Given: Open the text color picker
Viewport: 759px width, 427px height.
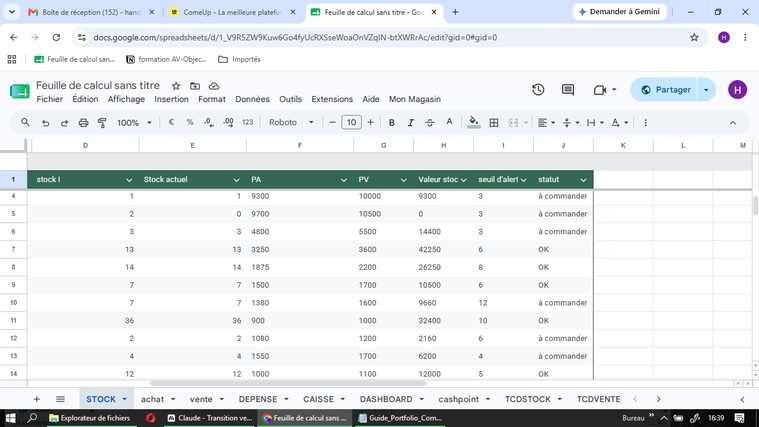Looking at the screenshot, I should tap(449, 122).
